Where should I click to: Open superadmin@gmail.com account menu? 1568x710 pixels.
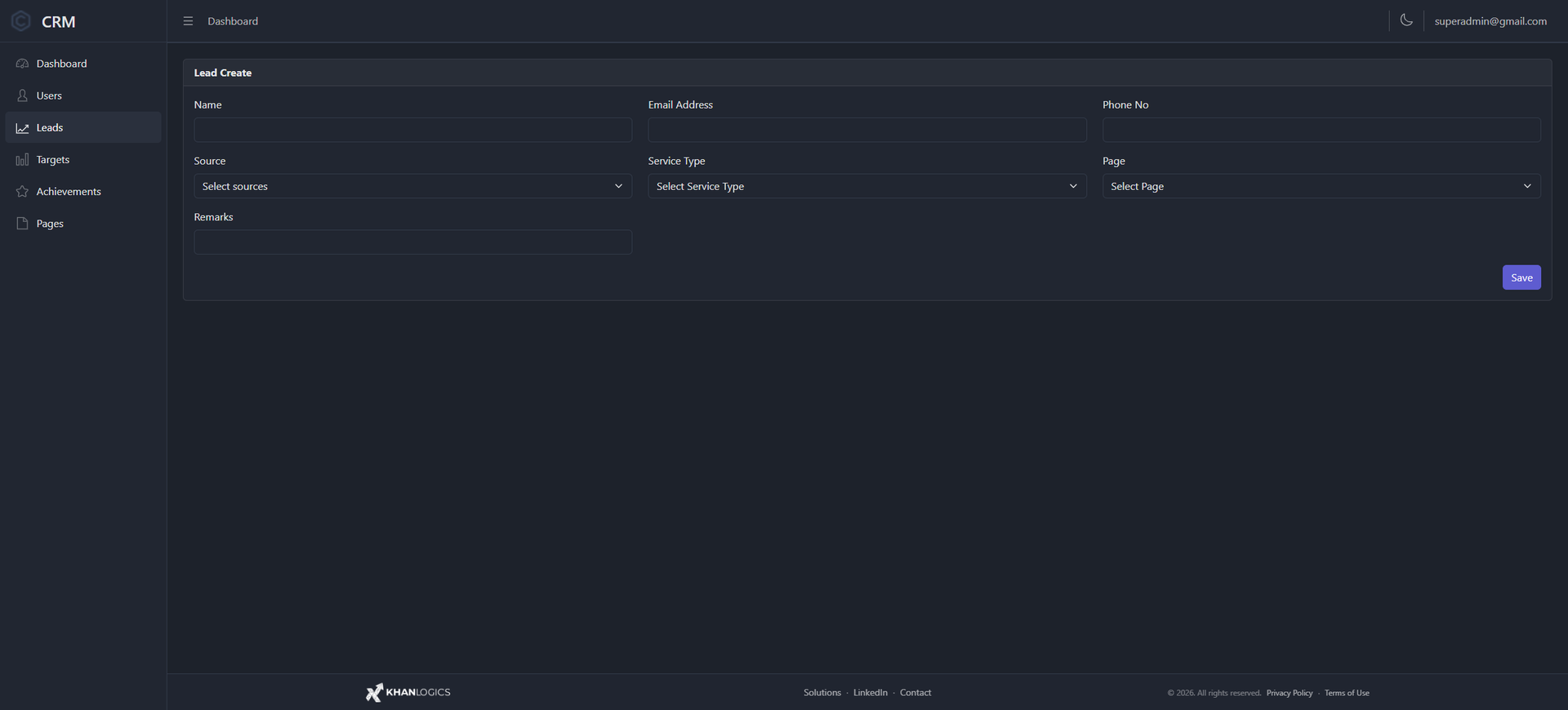(x=1490, y=21)
